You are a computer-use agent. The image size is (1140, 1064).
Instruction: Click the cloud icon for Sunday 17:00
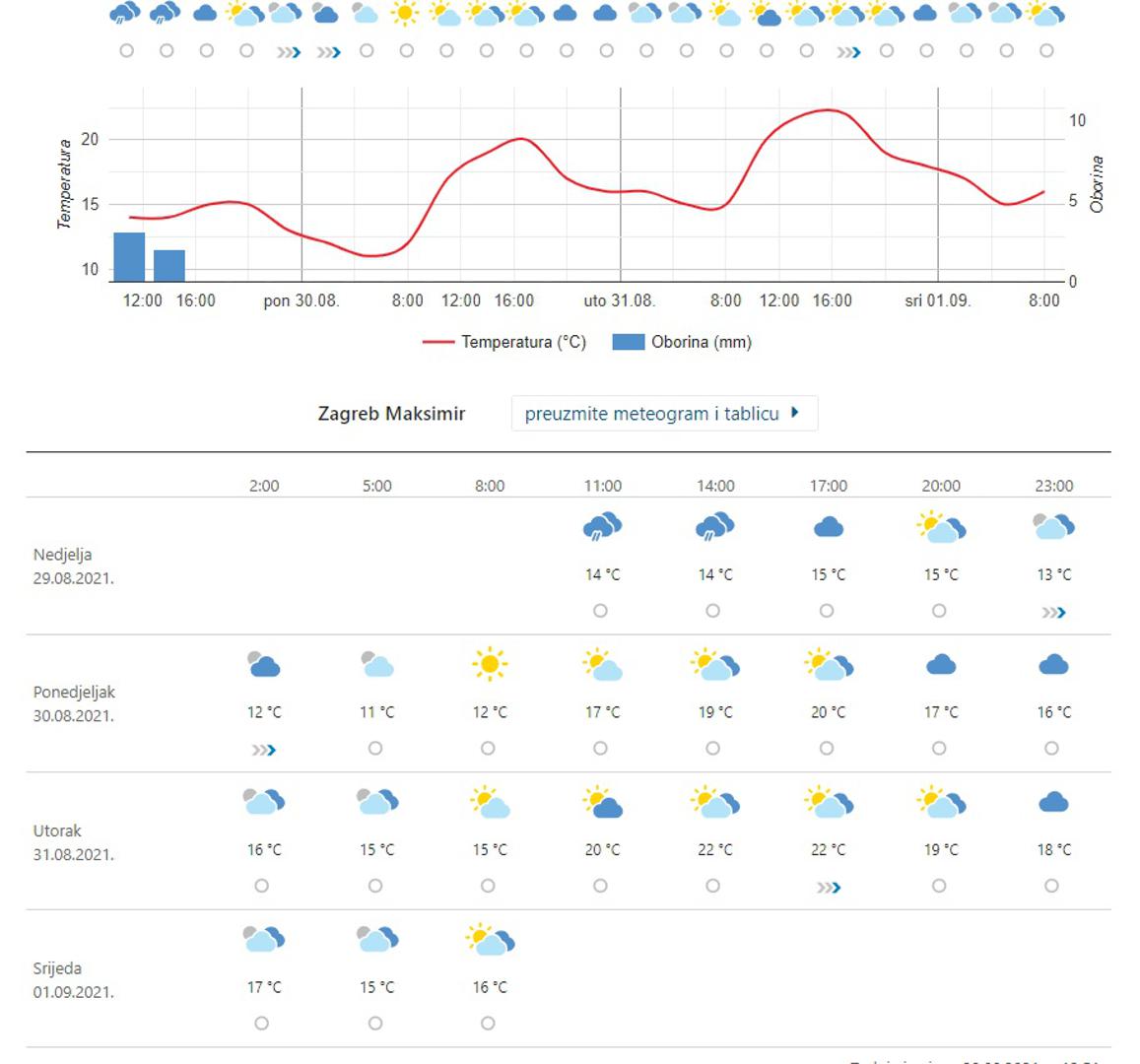(828, 527)
